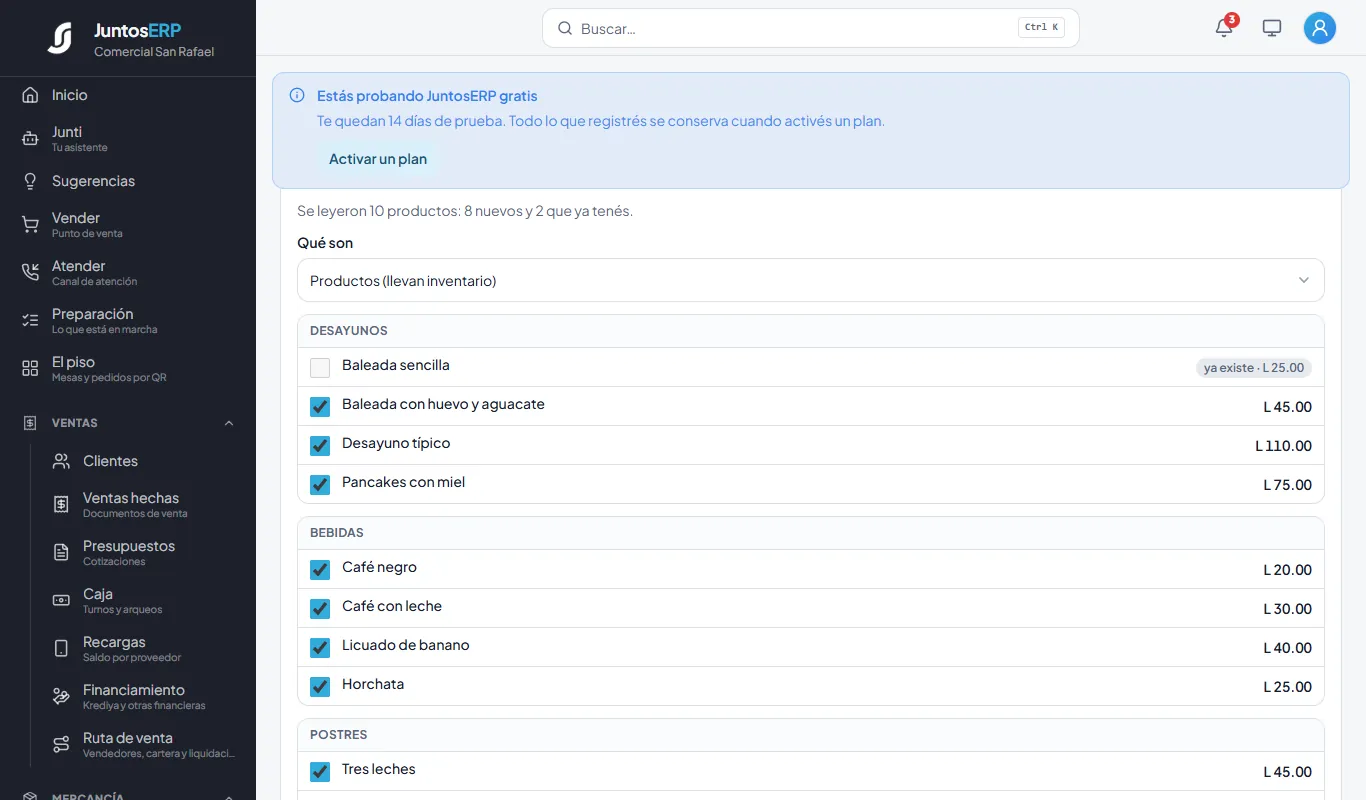Click the BEBIDAS group header
This screenshot has height=800, width=1366.
(811, 533)
